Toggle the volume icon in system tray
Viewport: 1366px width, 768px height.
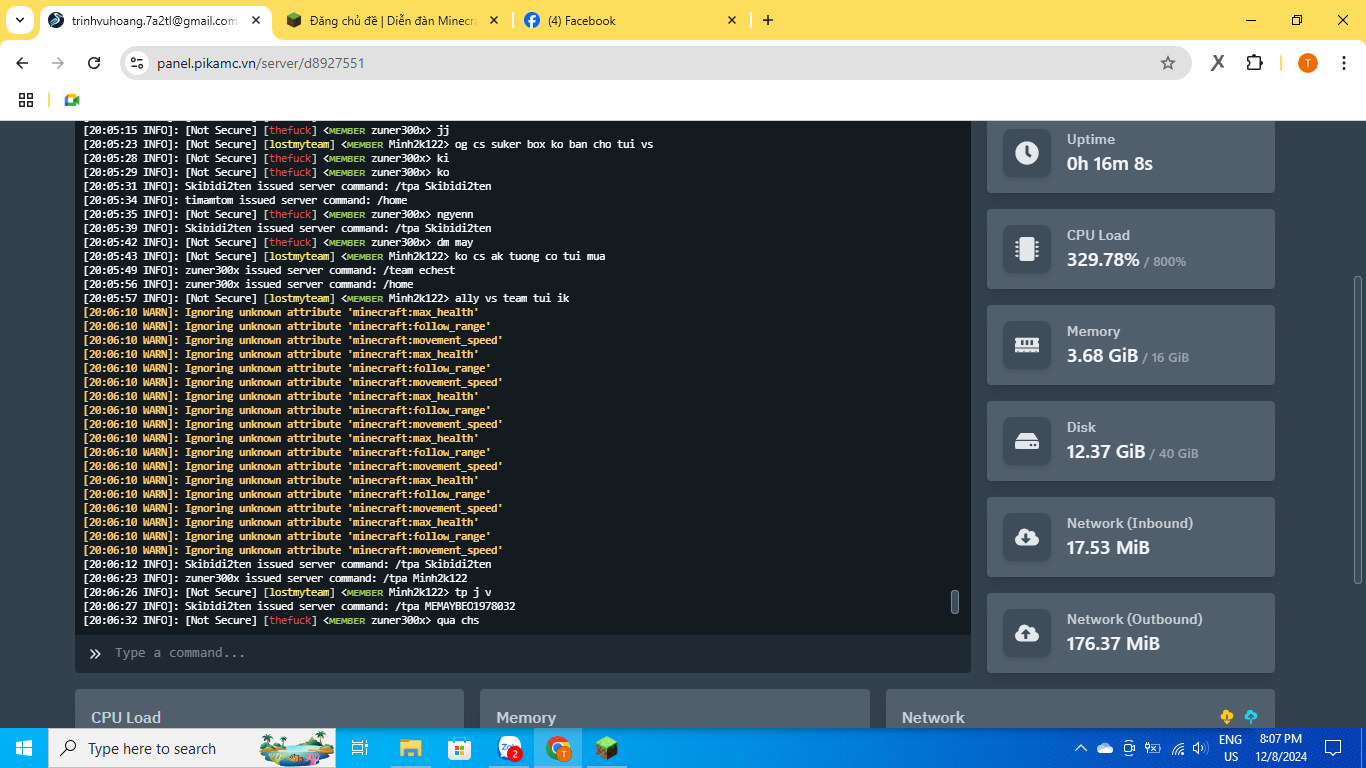point(1200,748)
